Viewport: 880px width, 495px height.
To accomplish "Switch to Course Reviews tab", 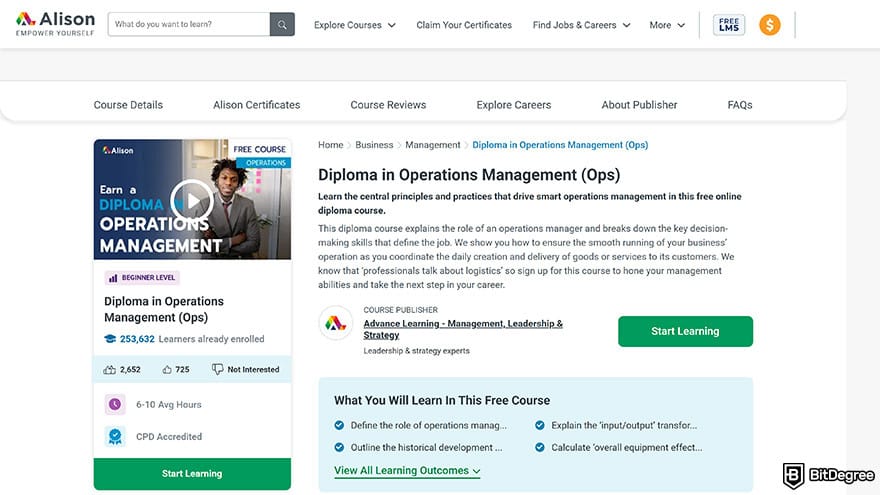I will [388, 105].
